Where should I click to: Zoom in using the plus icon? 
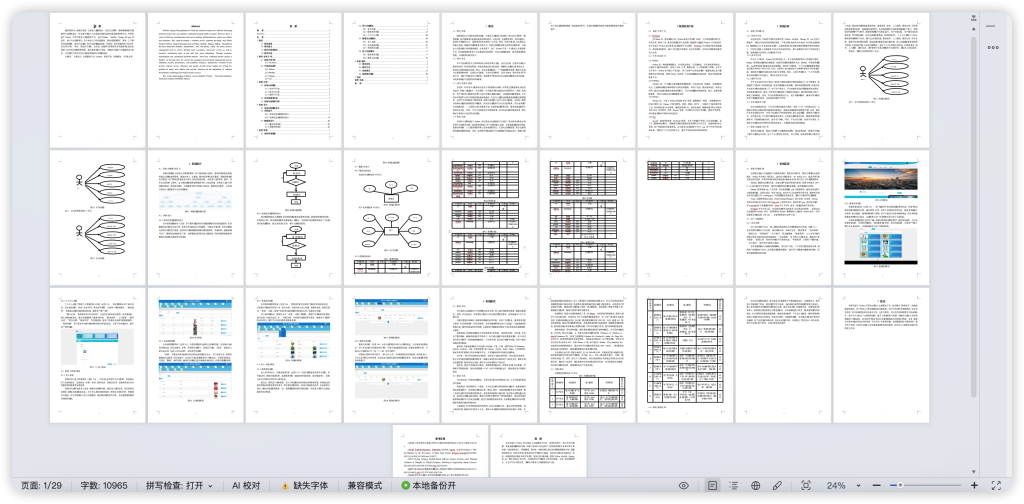coord(974,486)
